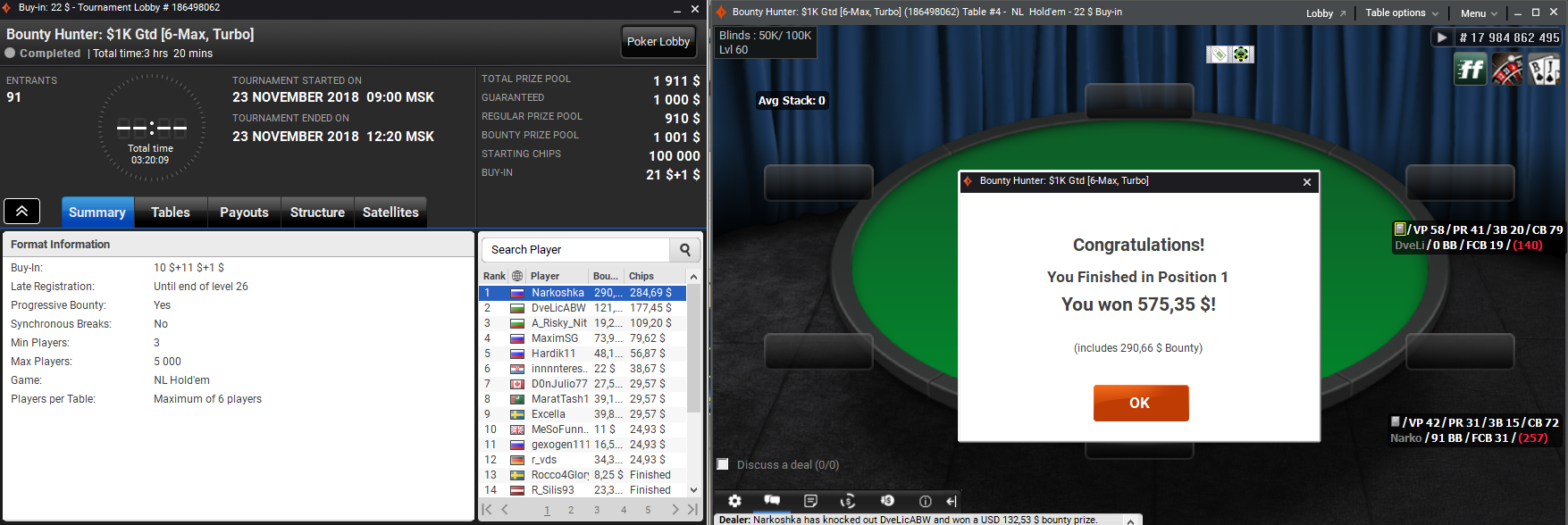1568x525 pixels.
Task: Select D0nJulio77 row in player list
Action: pyautogui.click(x=583, y=384)
